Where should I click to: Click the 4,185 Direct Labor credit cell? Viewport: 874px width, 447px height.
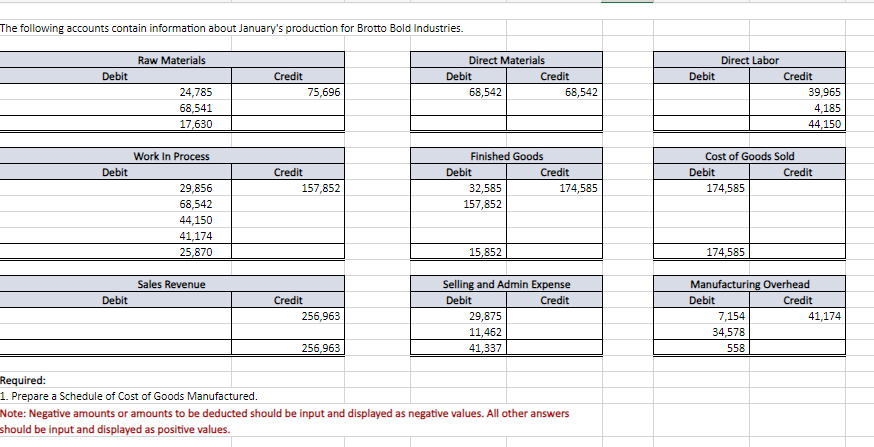[798, 108]
